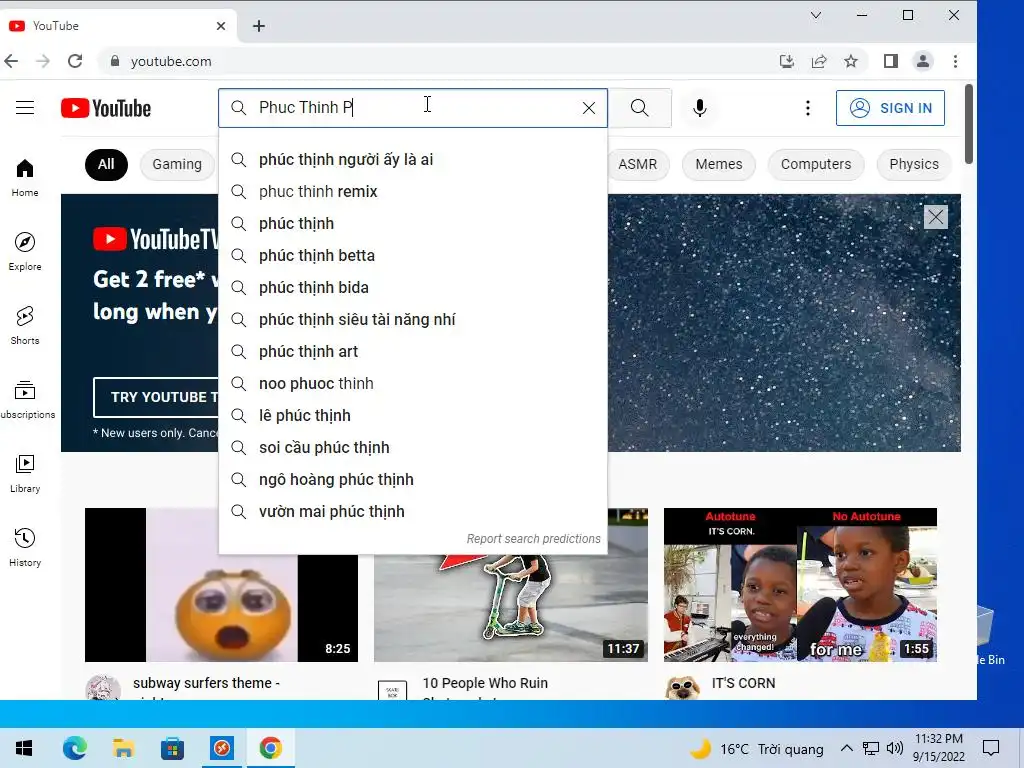Choose suggestion 'soi cầu phúc thịnh'

tap(413, 447)
